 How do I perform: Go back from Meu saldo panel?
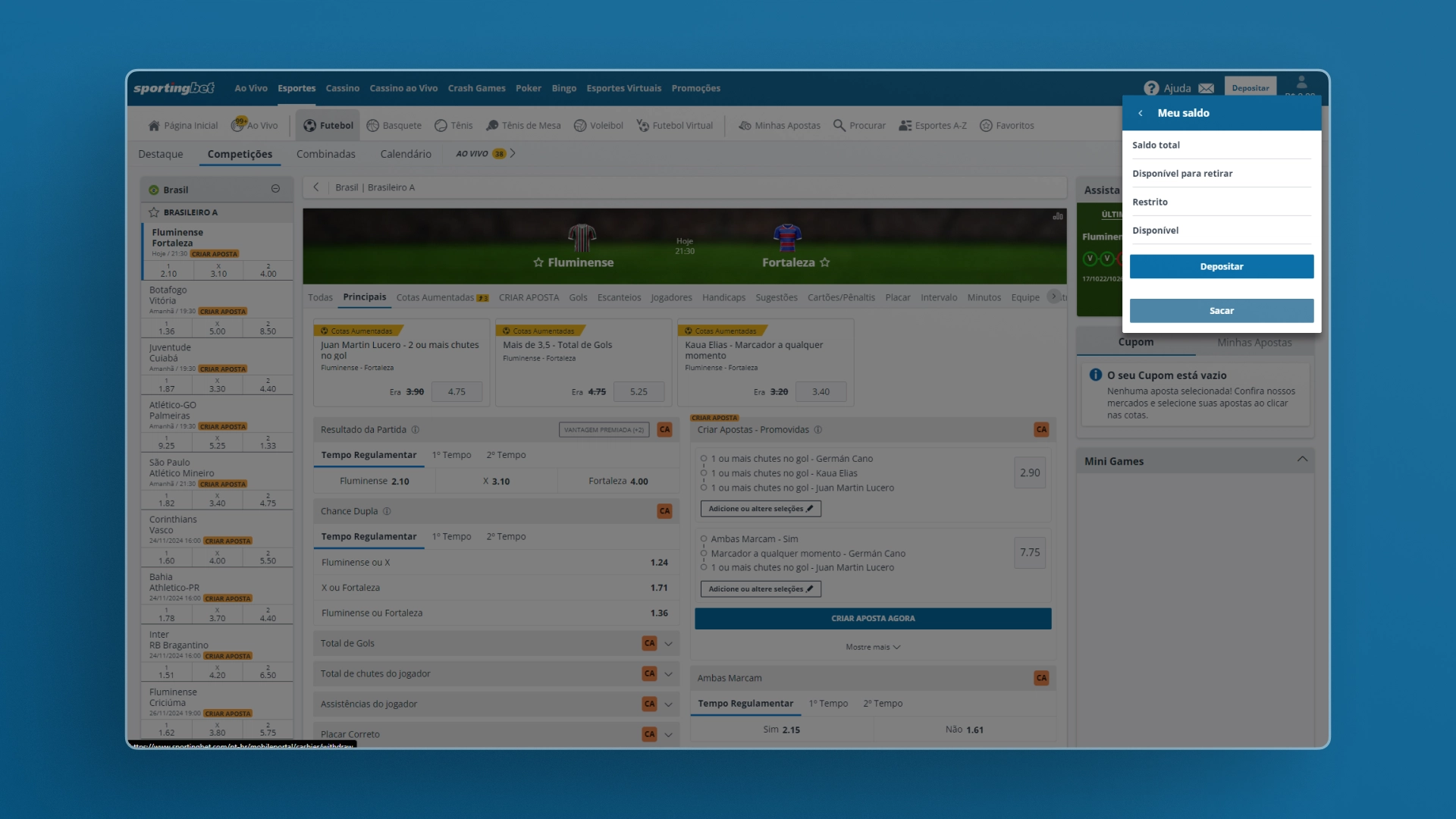[1140, 113]
